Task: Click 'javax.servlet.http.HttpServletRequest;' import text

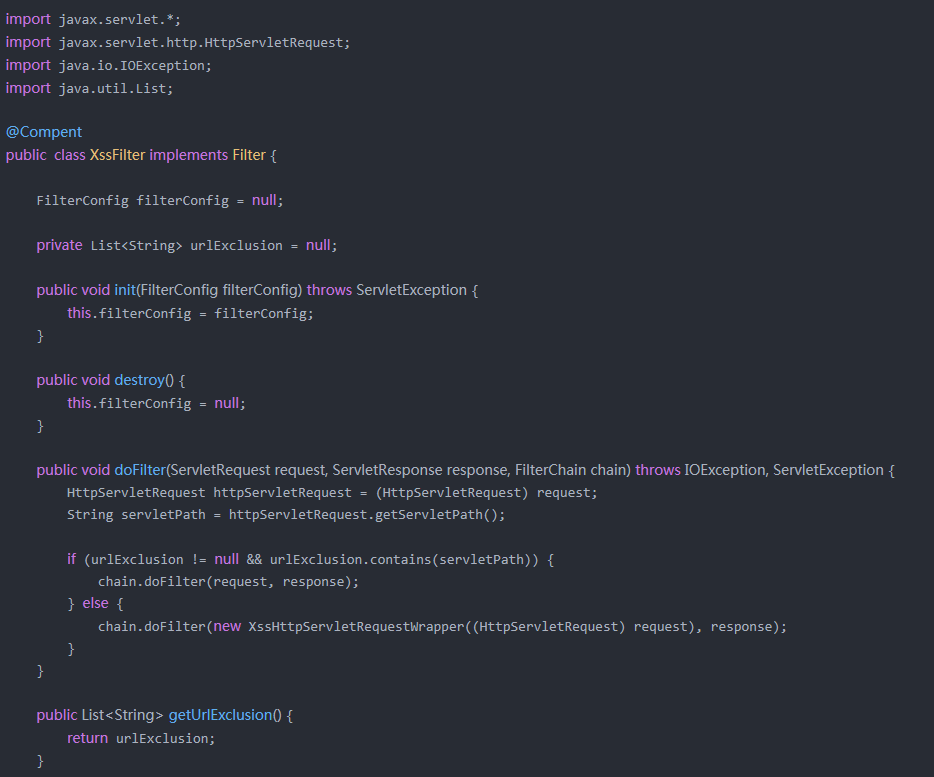Action: [x=204, y=43]
